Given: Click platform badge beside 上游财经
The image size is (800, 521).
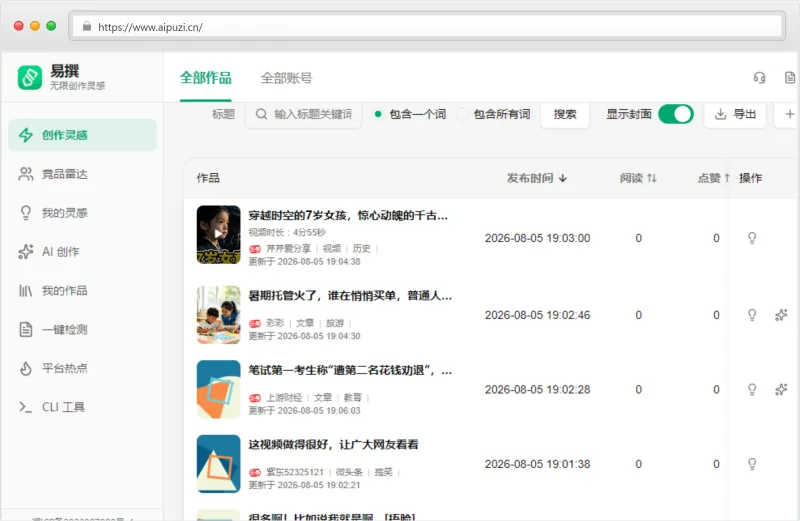Looking at the screenshot, I should click(x=255, y=398).
